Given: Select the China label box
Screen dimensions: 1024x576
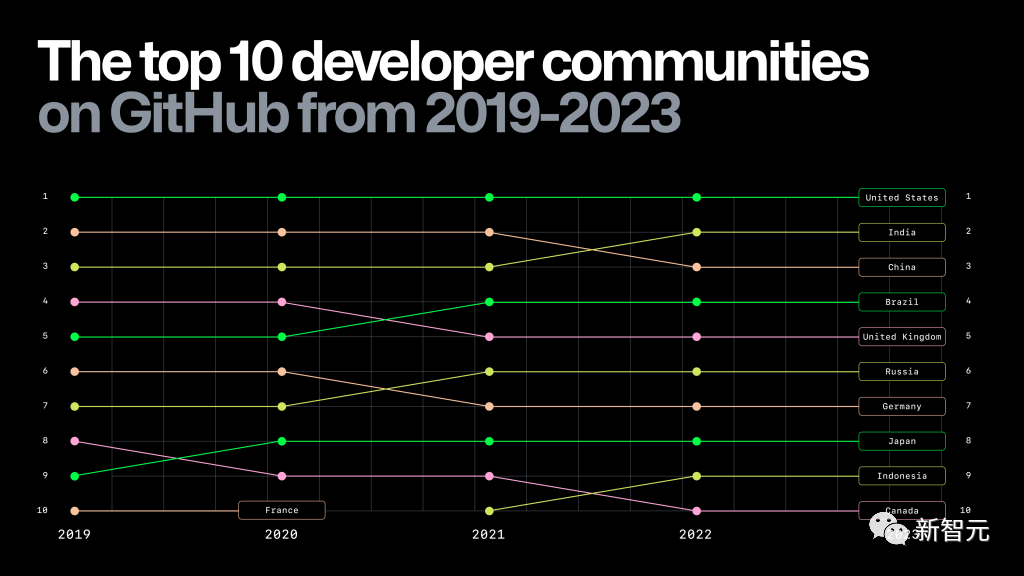Looking at the screenshot, I should [x=901, y=267].
